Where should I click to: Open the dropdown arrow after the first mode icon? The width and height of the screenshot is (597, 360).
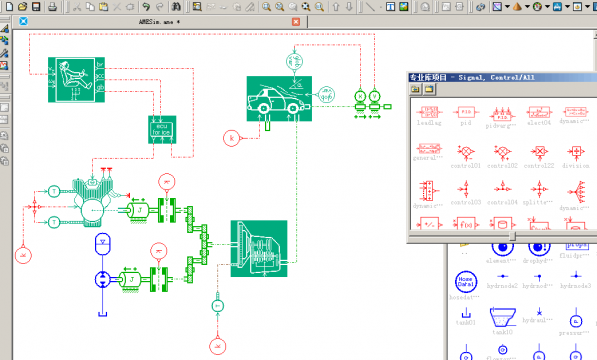tap(508, 6)
